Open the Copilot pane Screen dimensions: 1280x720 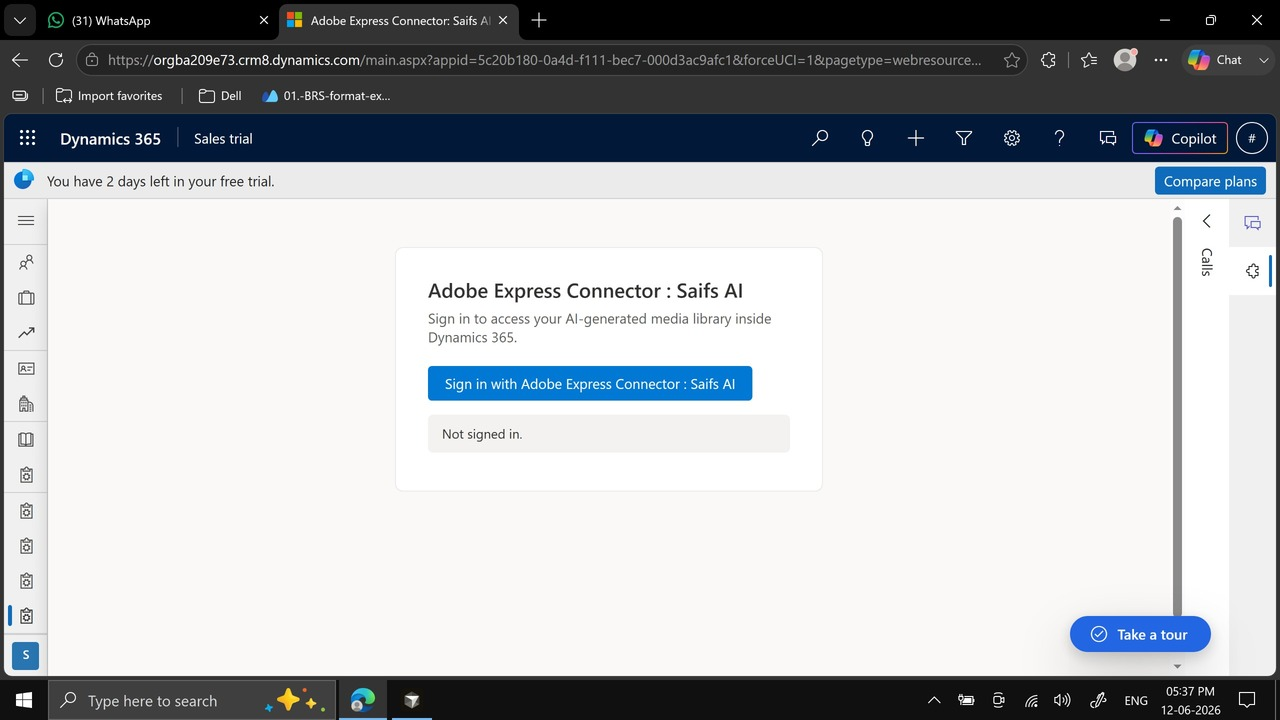tap(1180, 139)
